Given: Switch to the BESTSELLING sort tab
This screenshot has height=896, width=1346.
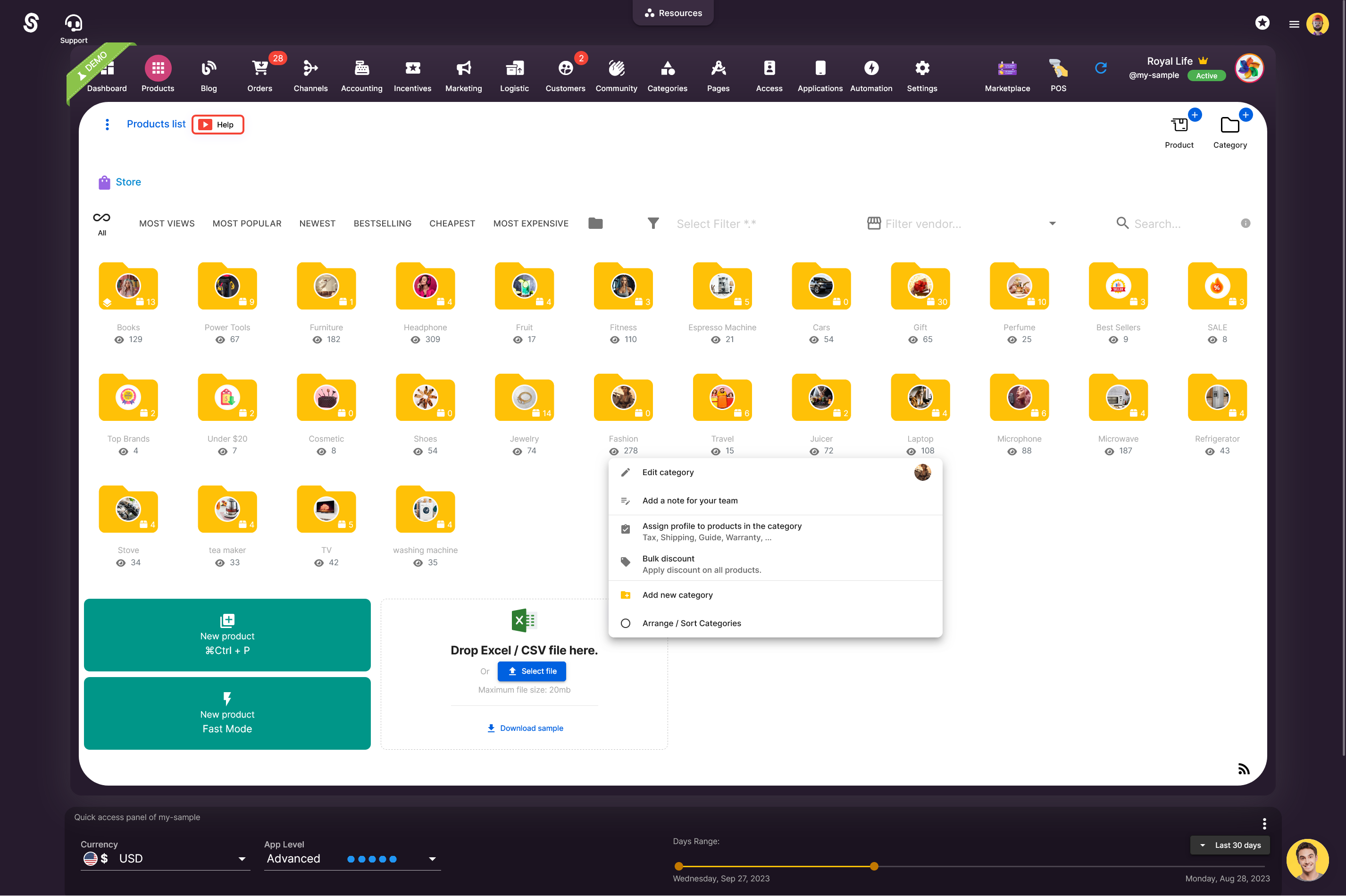Looking at the screenshot, I should point(382,224).
